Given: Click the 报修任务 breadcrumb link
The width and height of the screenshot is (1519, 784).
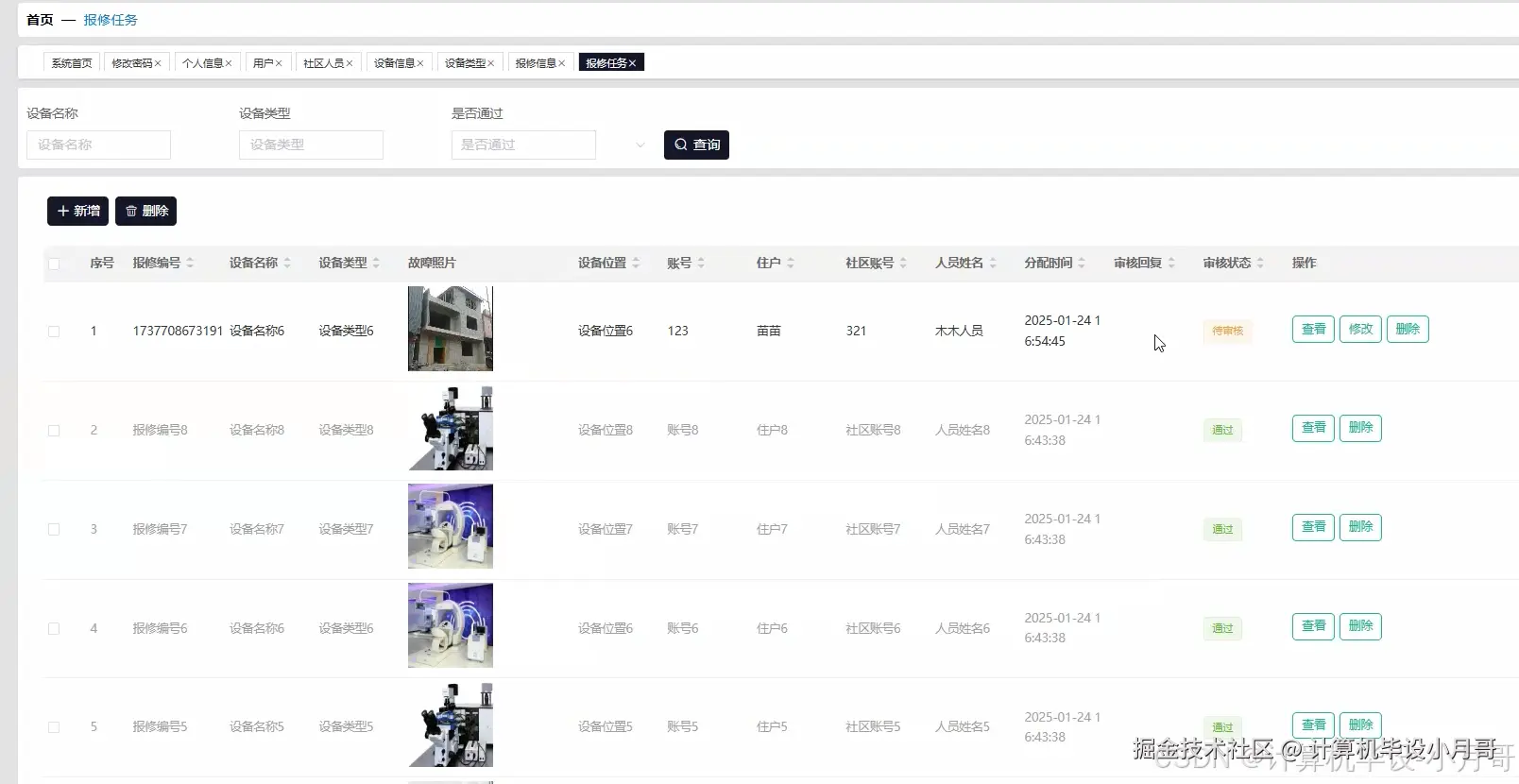Looking at the screenshot, I should click(x=111, y=20).
